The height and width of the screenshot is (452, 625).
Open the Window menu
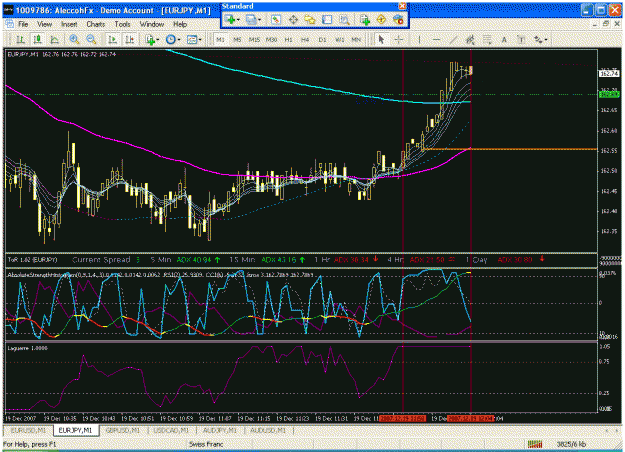tap(152, 24)
